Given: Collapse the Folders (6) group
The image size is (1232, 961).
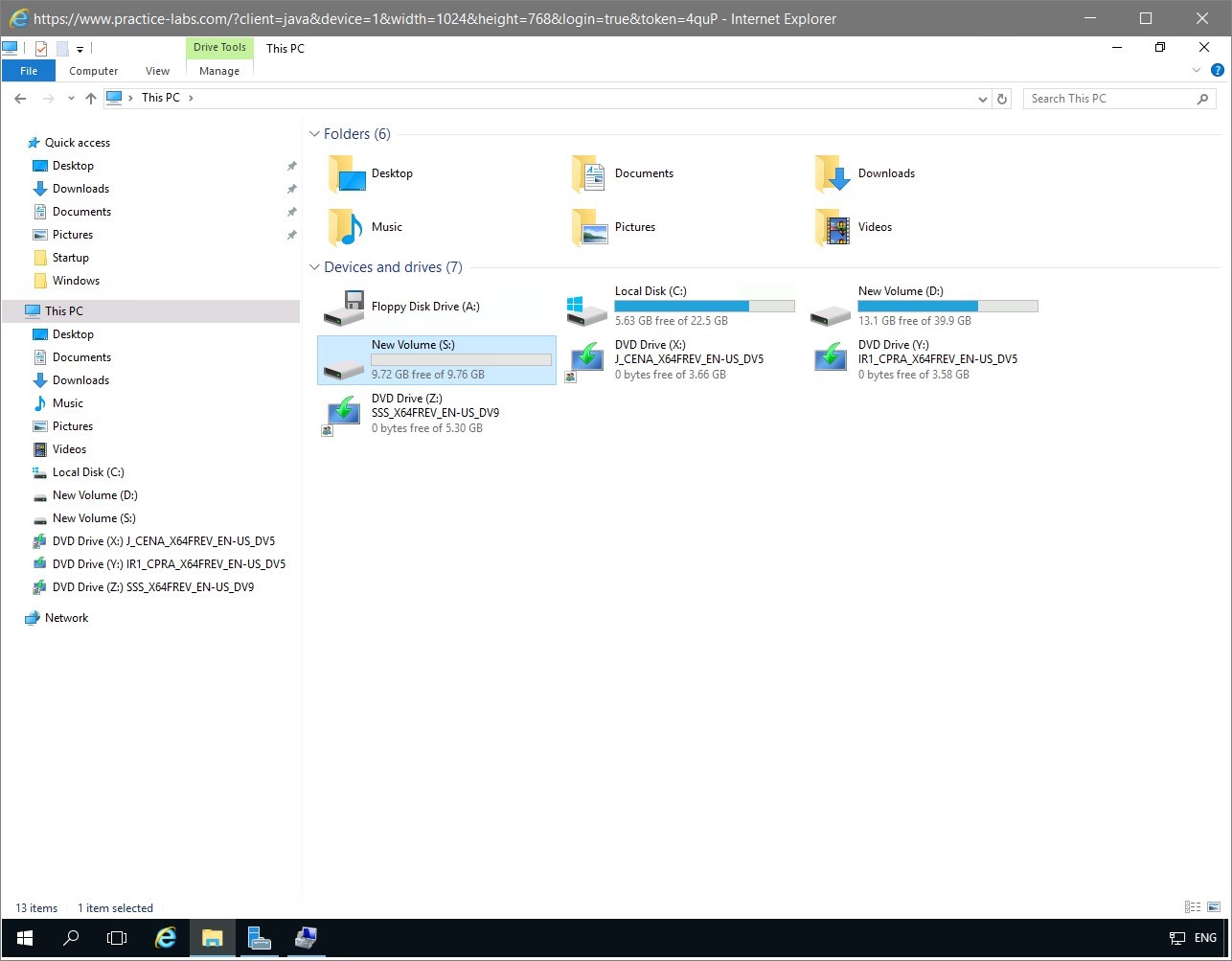Looking at the screenshot, I should [x=314, y=134].
